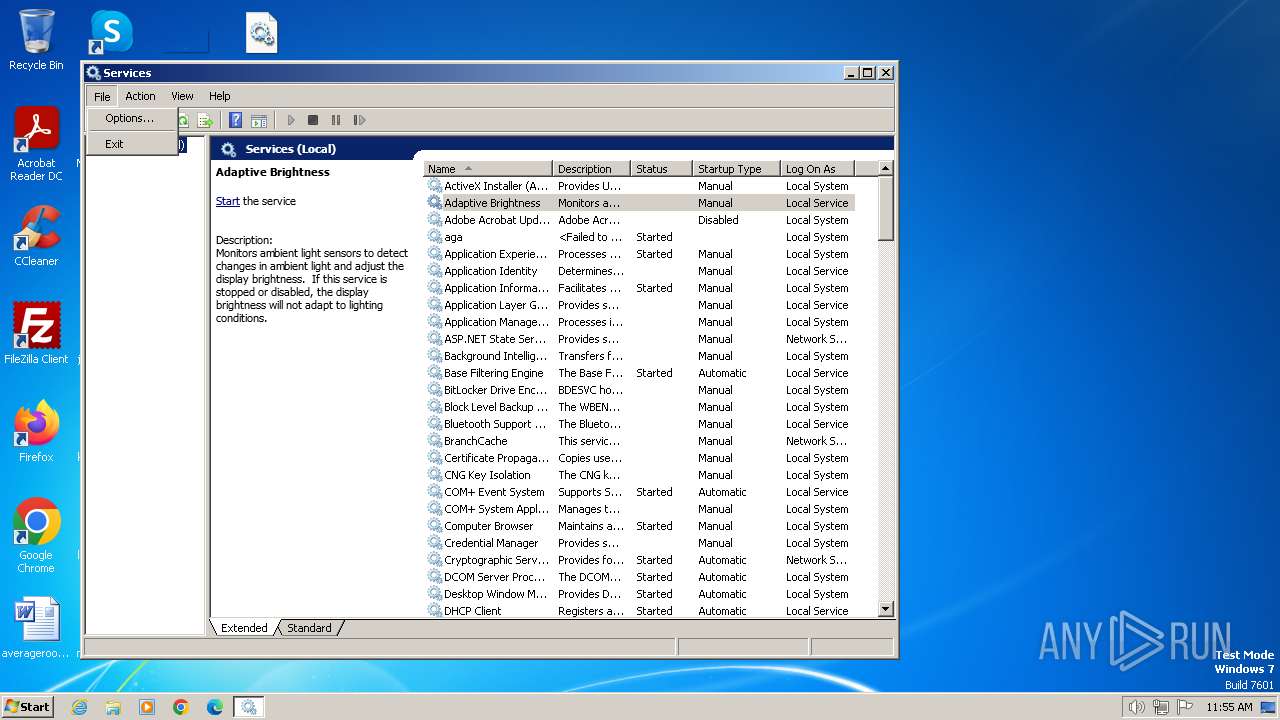Open the View menu
The height and width of the screenshot is (720, 1280).
tap(182, 96)
